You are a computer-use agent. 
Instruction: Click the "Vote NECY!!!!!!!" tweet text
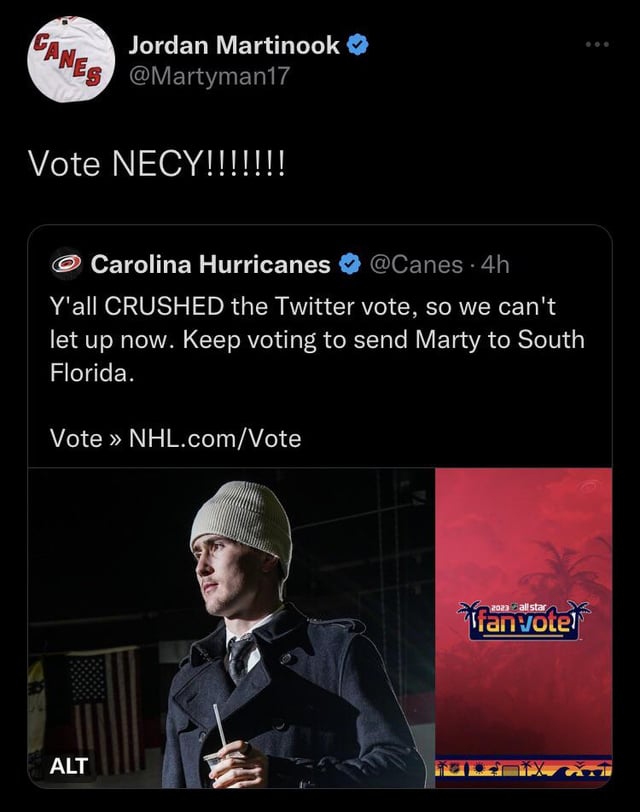[x=157, y=164]
